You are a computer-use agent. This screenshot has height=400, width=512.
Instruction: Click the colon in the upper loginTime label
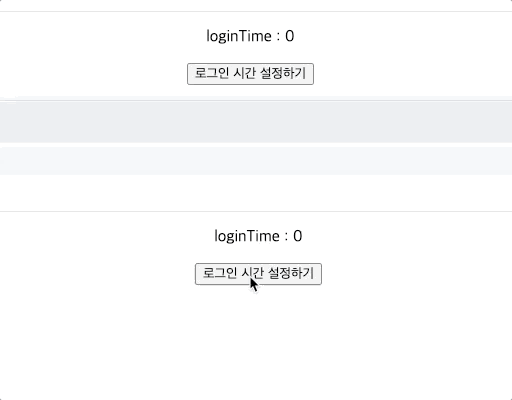pyautogui.click(x=278, y=37)
